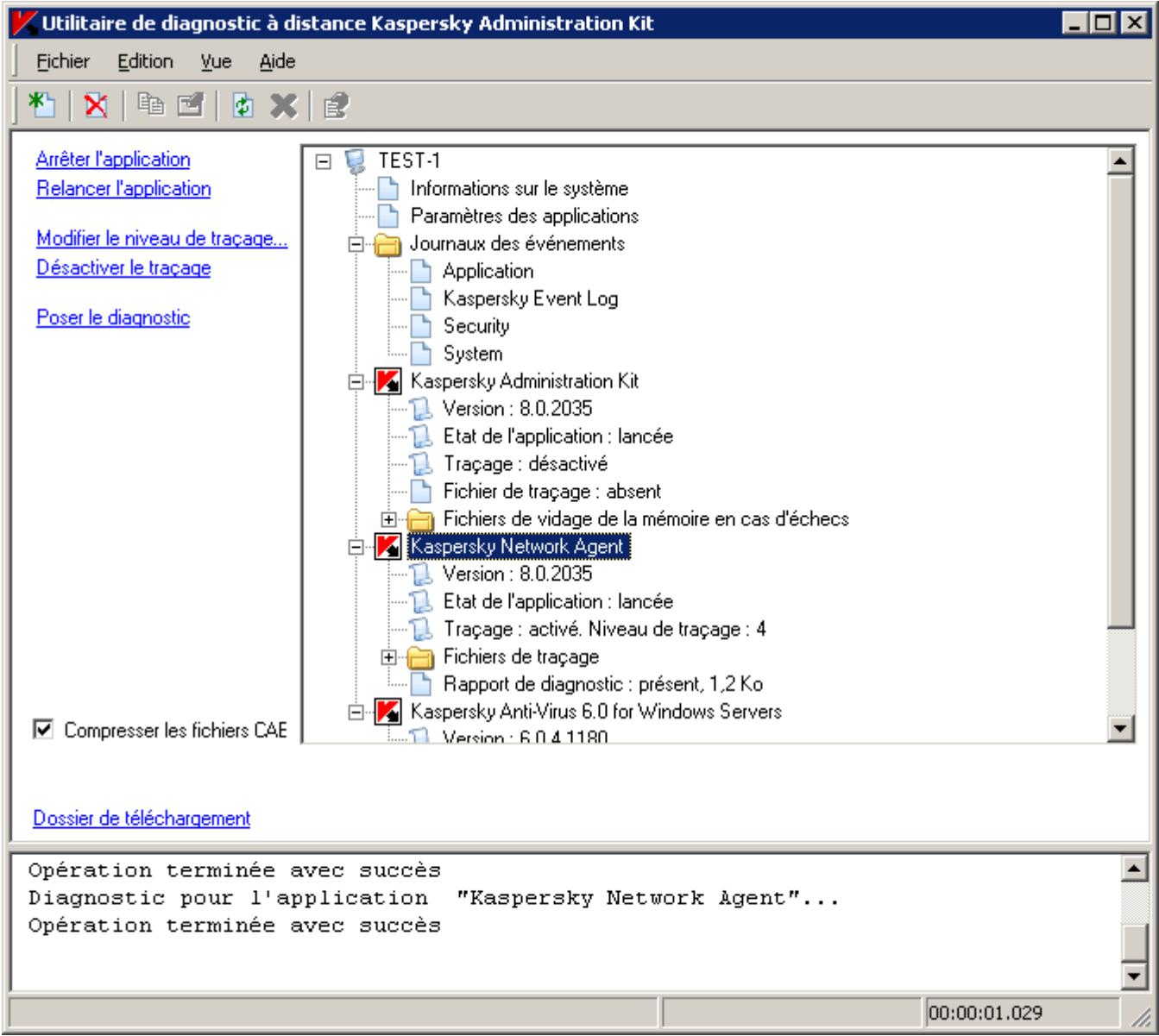Click the Kaspersky logo in the title bar
The image size is (1159, 1036).
click(23, 24)
